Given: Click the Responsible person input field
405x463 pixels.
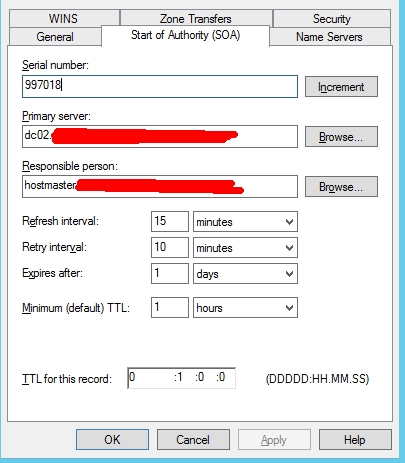Looking at the screenshot, I should [x=160, y=186].
